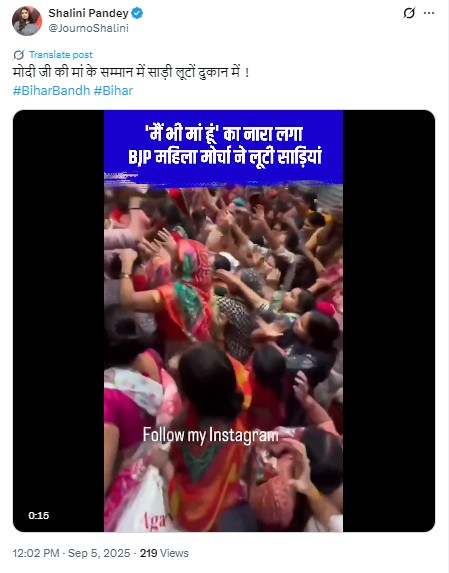This screenshot has height=573, width=449.
Task: Play the embedded saree crowd video
Action: pyautogui.click(x=224, y=321)
